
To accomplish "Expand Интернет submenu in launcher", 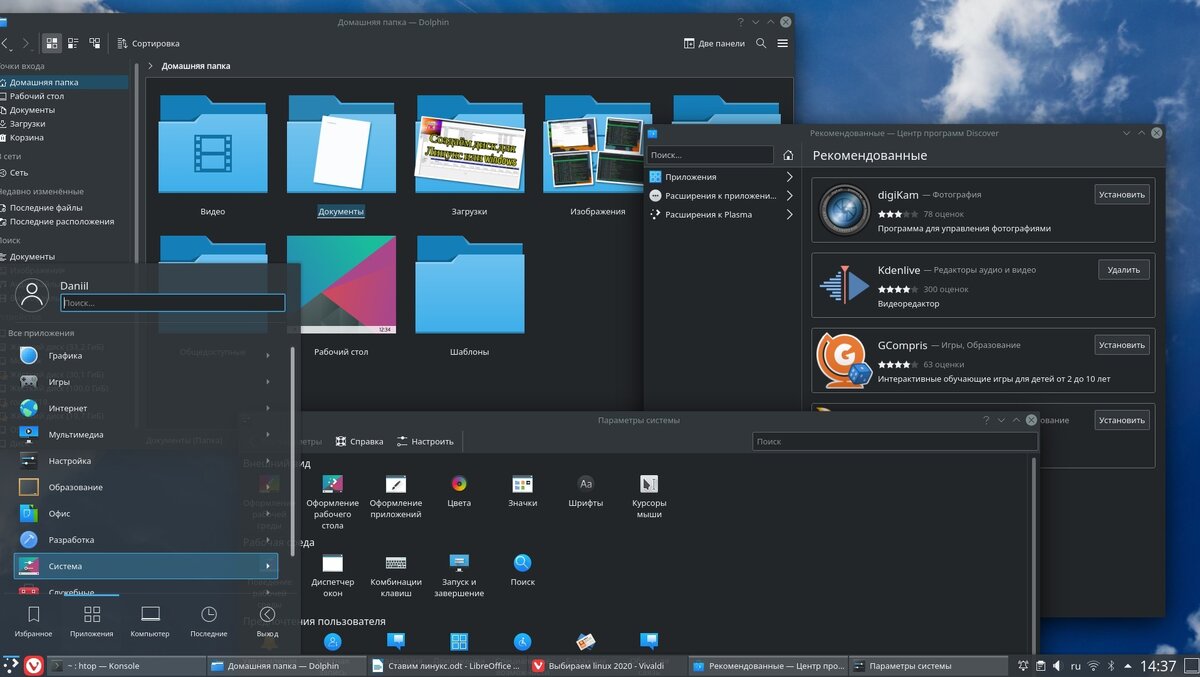I will point(145,408).
